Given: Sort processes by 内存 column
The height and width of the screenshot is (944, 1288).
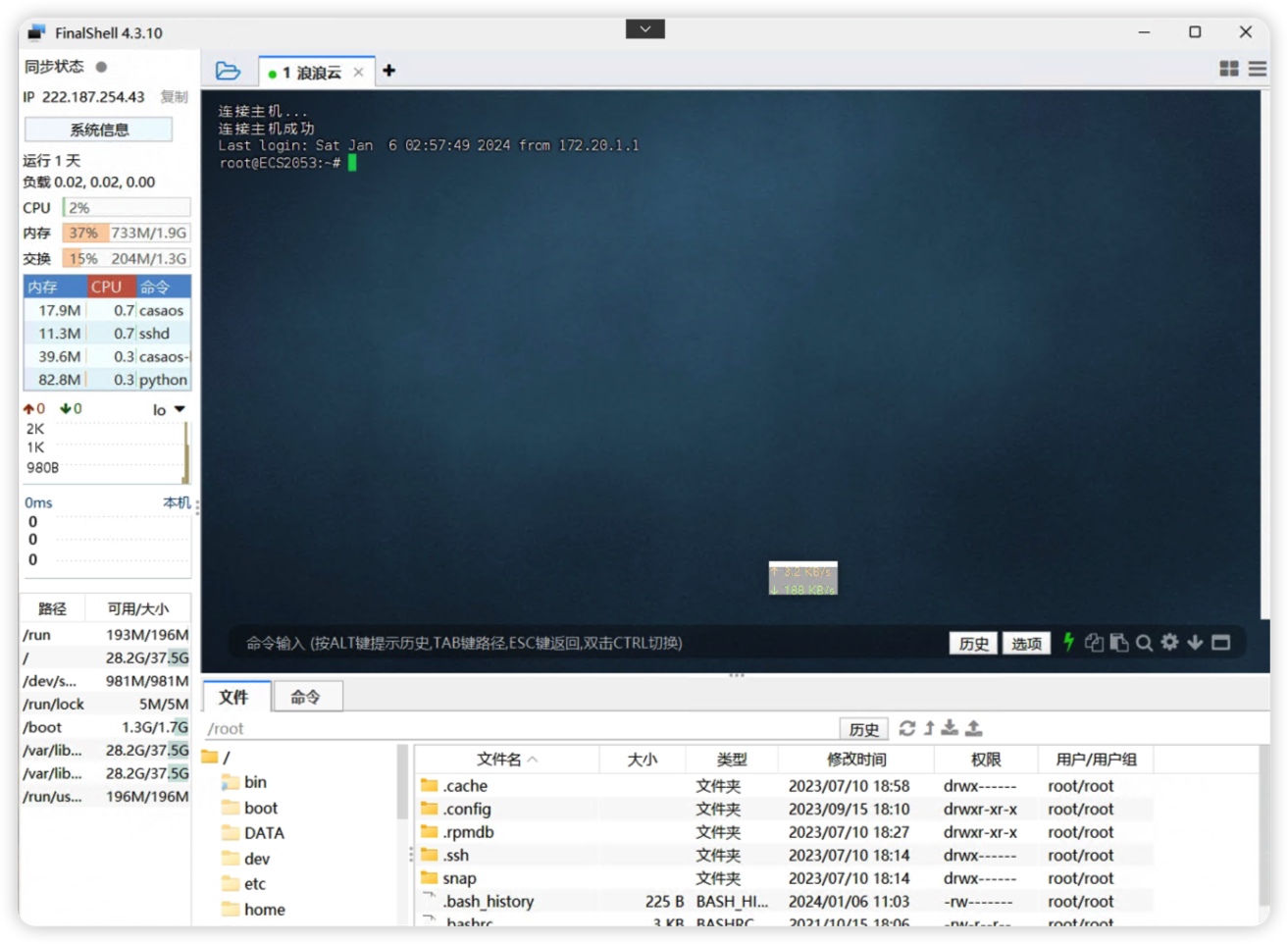Looking at the screenshot, I should [x=55, y=287].
